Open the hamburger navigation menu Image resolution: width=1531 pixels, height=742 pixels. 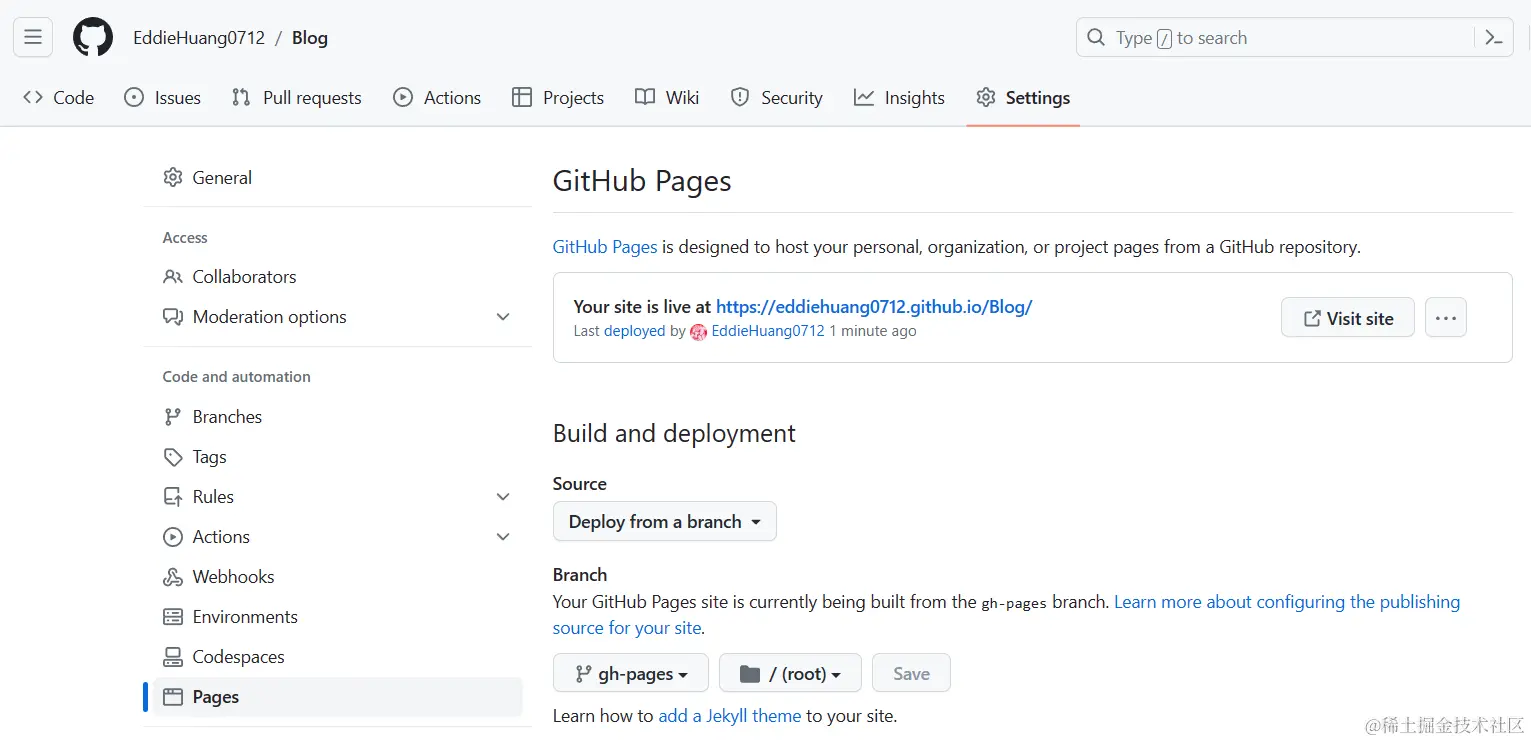[x=33, y=38]
